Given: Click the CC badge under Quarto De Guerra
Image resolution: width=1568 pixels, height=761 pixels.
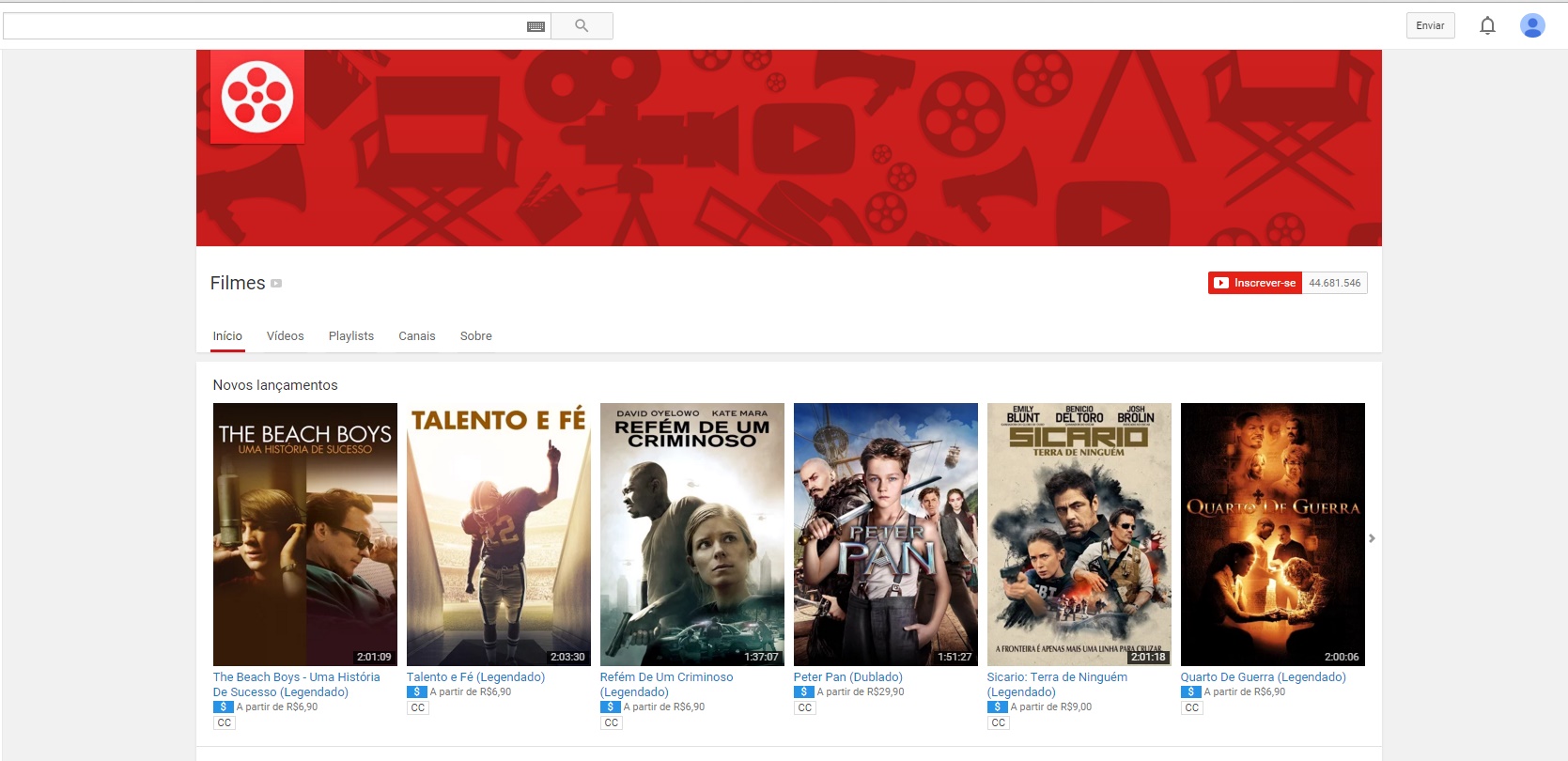Looking at the screenshot, I should 1192,707.
